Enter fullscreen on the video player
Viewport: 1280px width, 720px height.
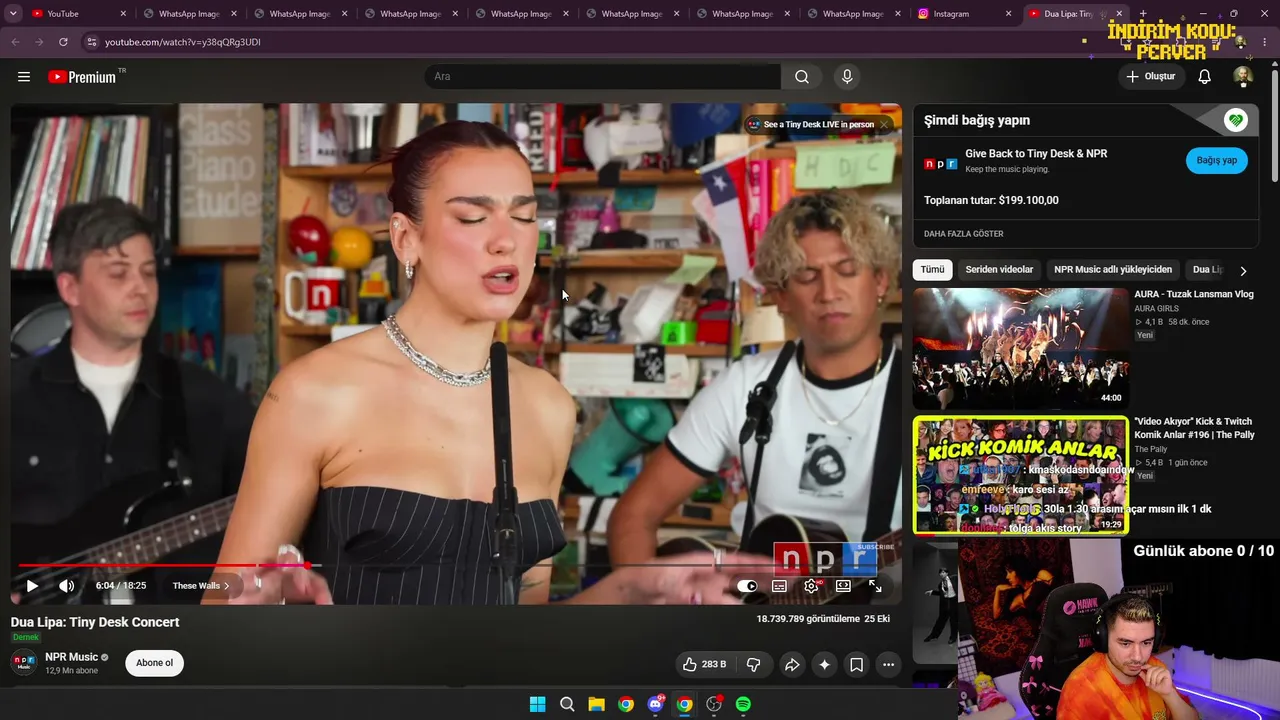coord(875,586)
